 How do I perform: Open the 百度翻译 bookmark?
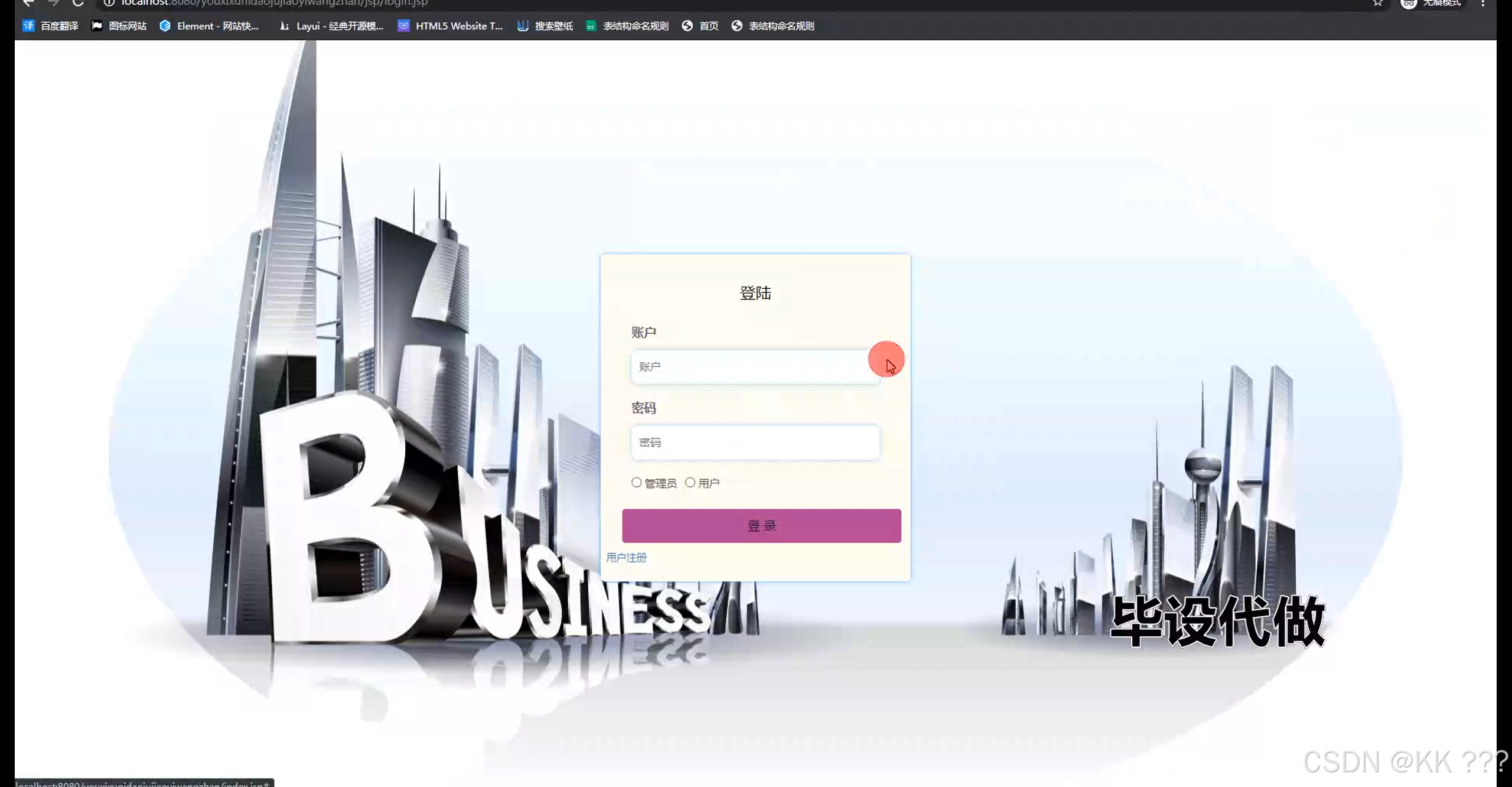tap(51, 26)
